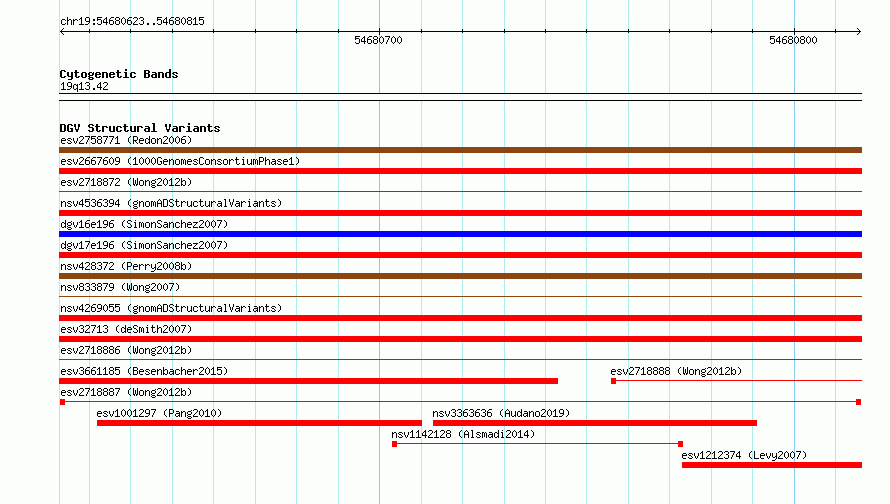Click the nsv1142128 (Alsmadi2014) label
The image size is (890, 504).
pos(463,434)
